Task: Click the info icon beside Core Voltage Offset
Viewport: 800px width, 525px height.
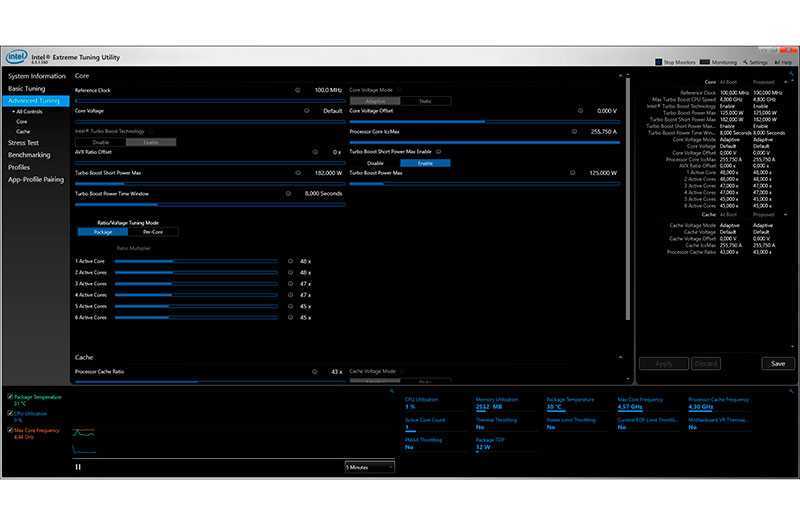Action: [580, 111]
